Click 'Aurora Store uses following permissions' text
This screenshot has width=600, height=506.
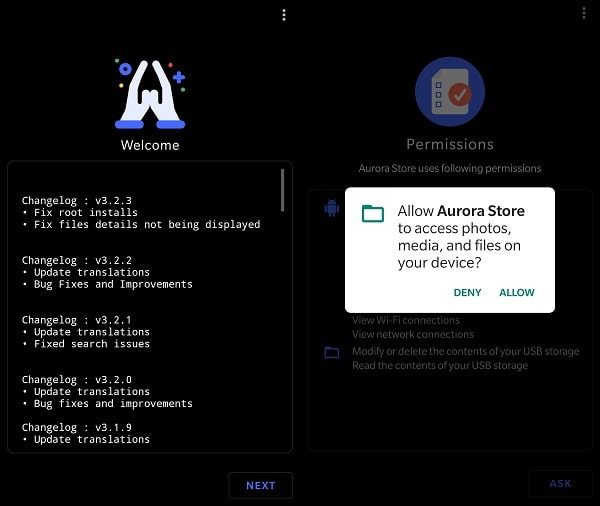(x=450, y=168)
